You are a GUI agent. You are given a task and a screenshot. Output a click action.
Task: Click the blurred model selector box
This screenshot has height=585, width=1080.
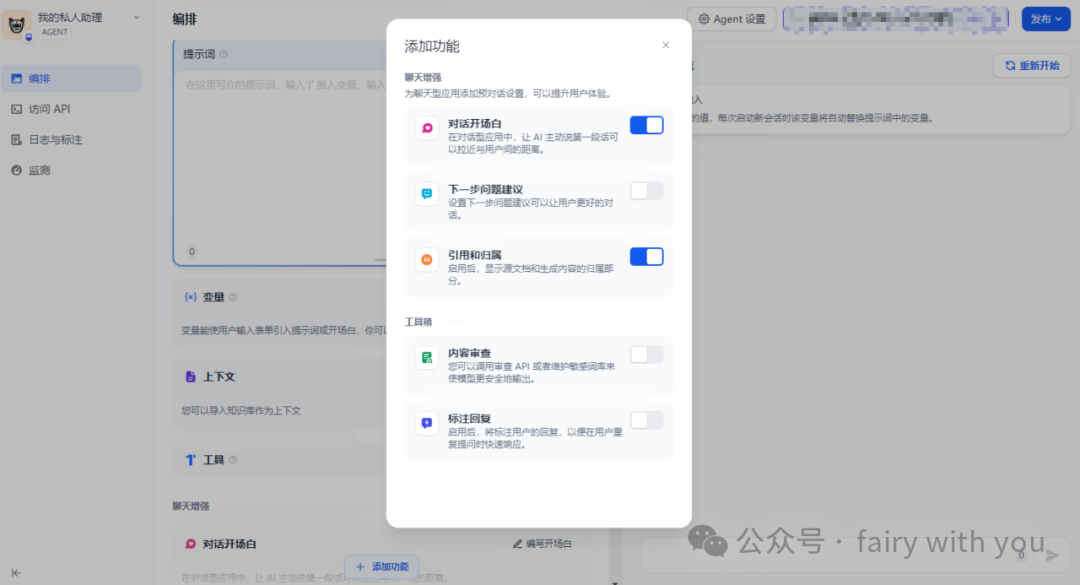click(896, 19)
